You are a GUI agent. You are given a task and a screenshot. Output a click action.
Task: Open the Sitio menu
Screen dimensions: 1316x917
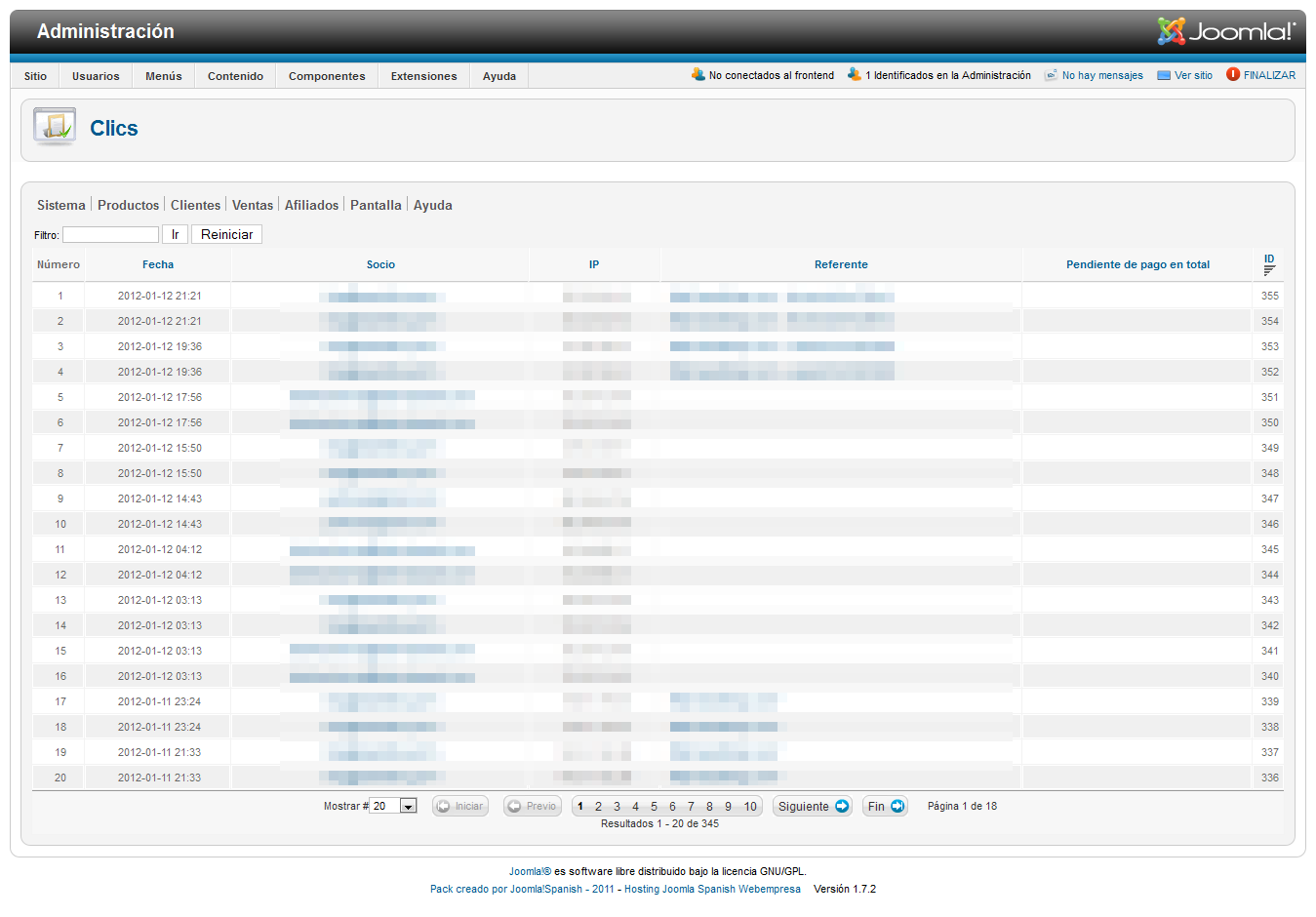point(35,76)
